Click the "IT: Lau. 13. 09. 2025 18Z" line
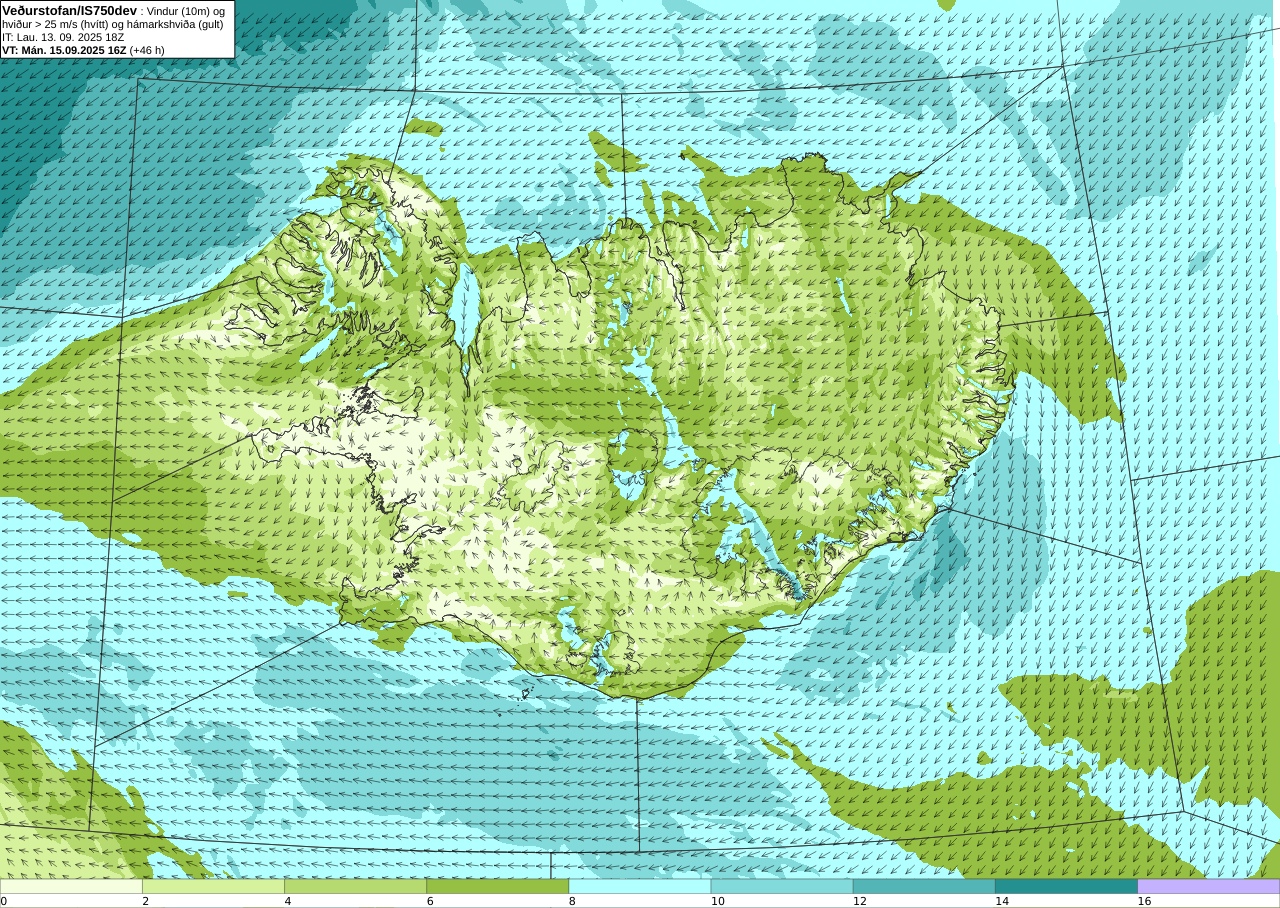The image size is (1280, 908). 63,37
